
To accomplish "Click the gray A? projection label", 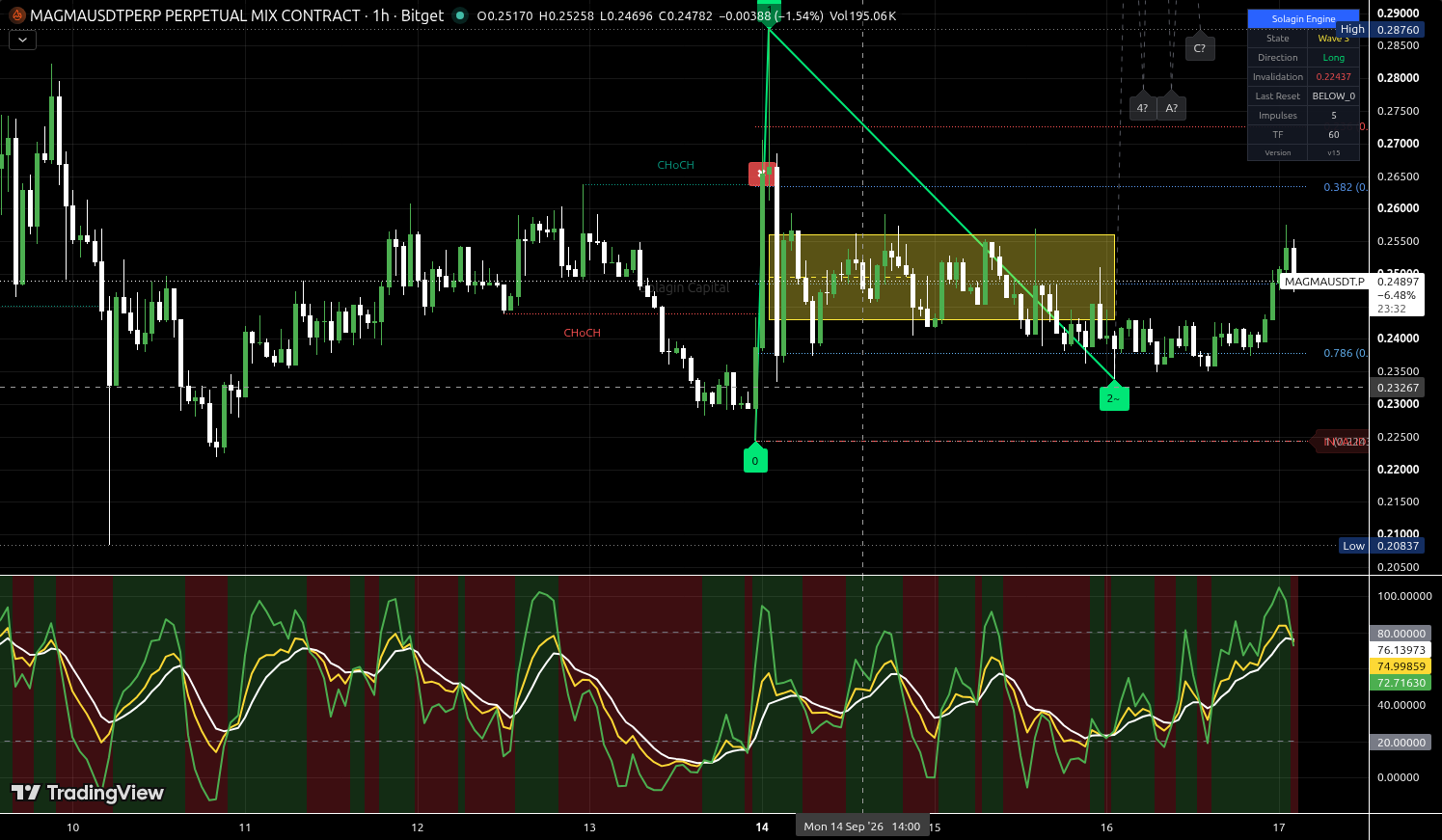I will (x=1171, y=108).
